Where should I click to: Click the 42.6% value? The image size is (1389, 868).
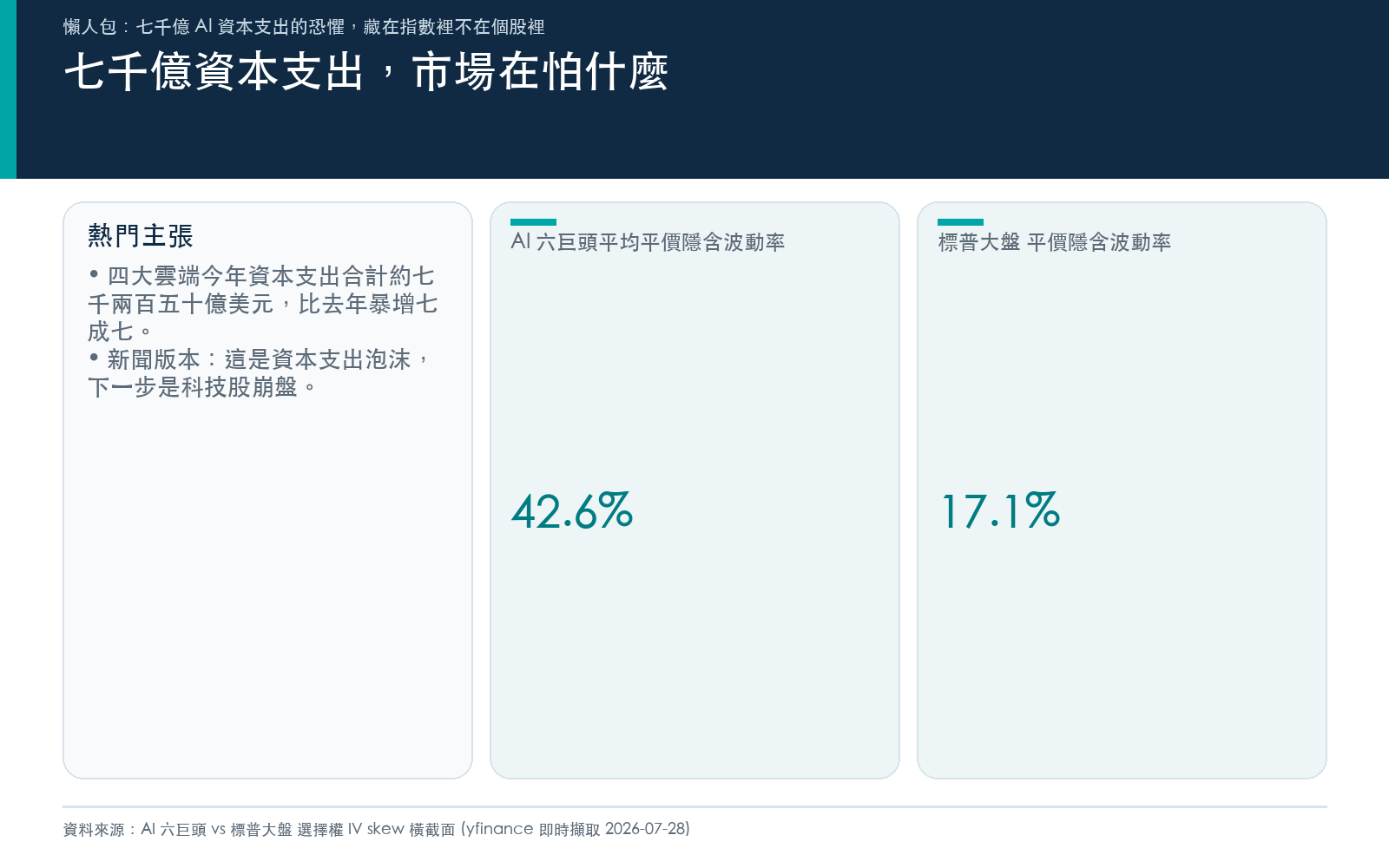click(572, 510)
